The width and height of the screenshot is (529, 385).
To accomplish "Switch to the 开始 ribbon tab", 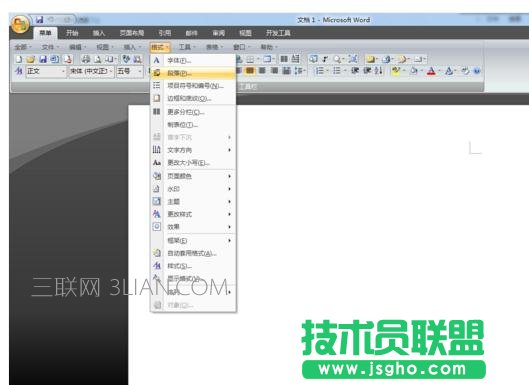I will tap(72, 33).
